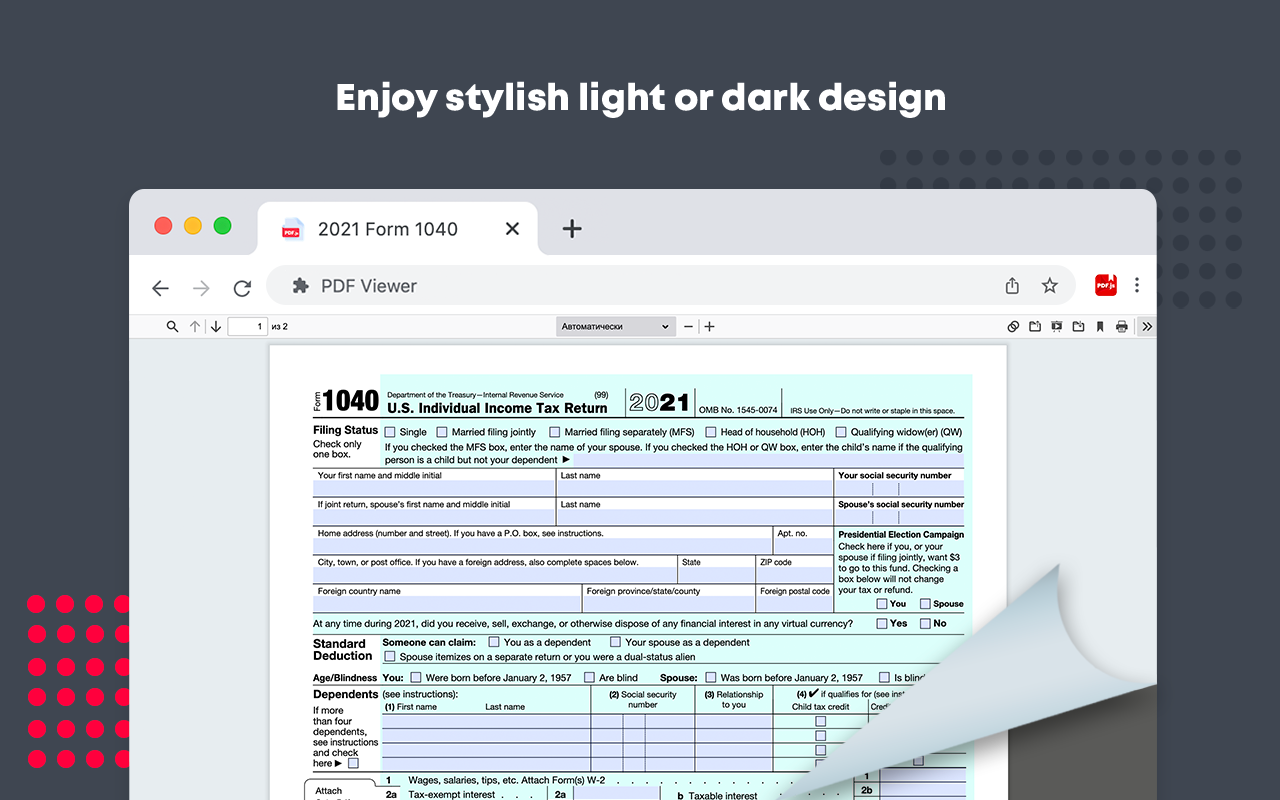The image size is (1280, 800).
Task: Click inside the page number input field
Action: 246,326
